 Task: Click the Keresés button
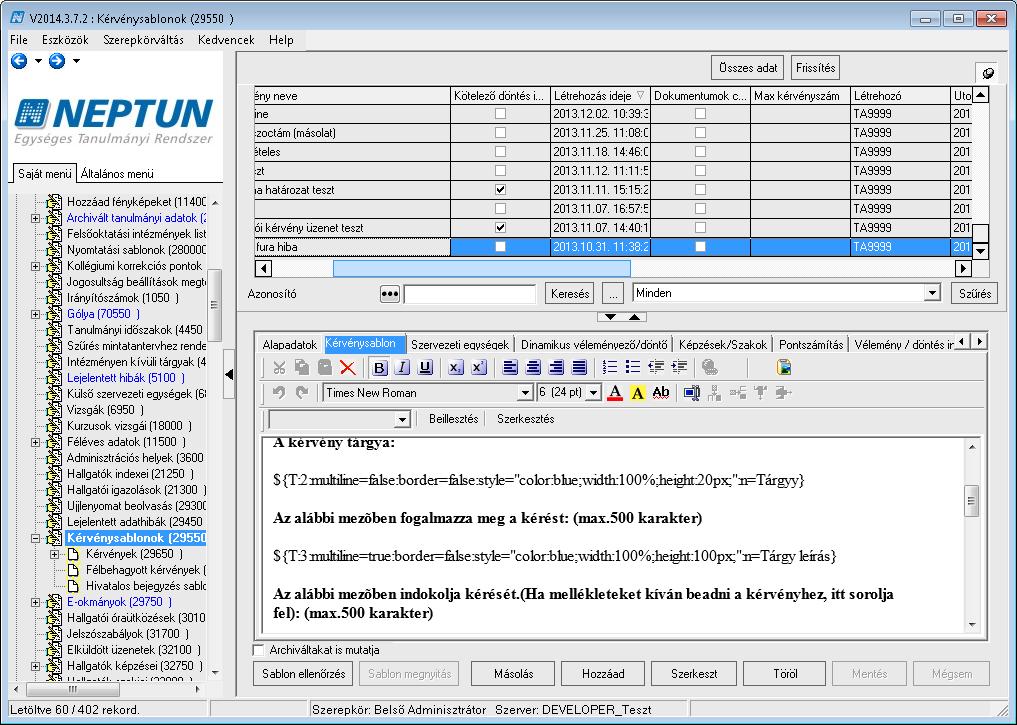point(570,294)
